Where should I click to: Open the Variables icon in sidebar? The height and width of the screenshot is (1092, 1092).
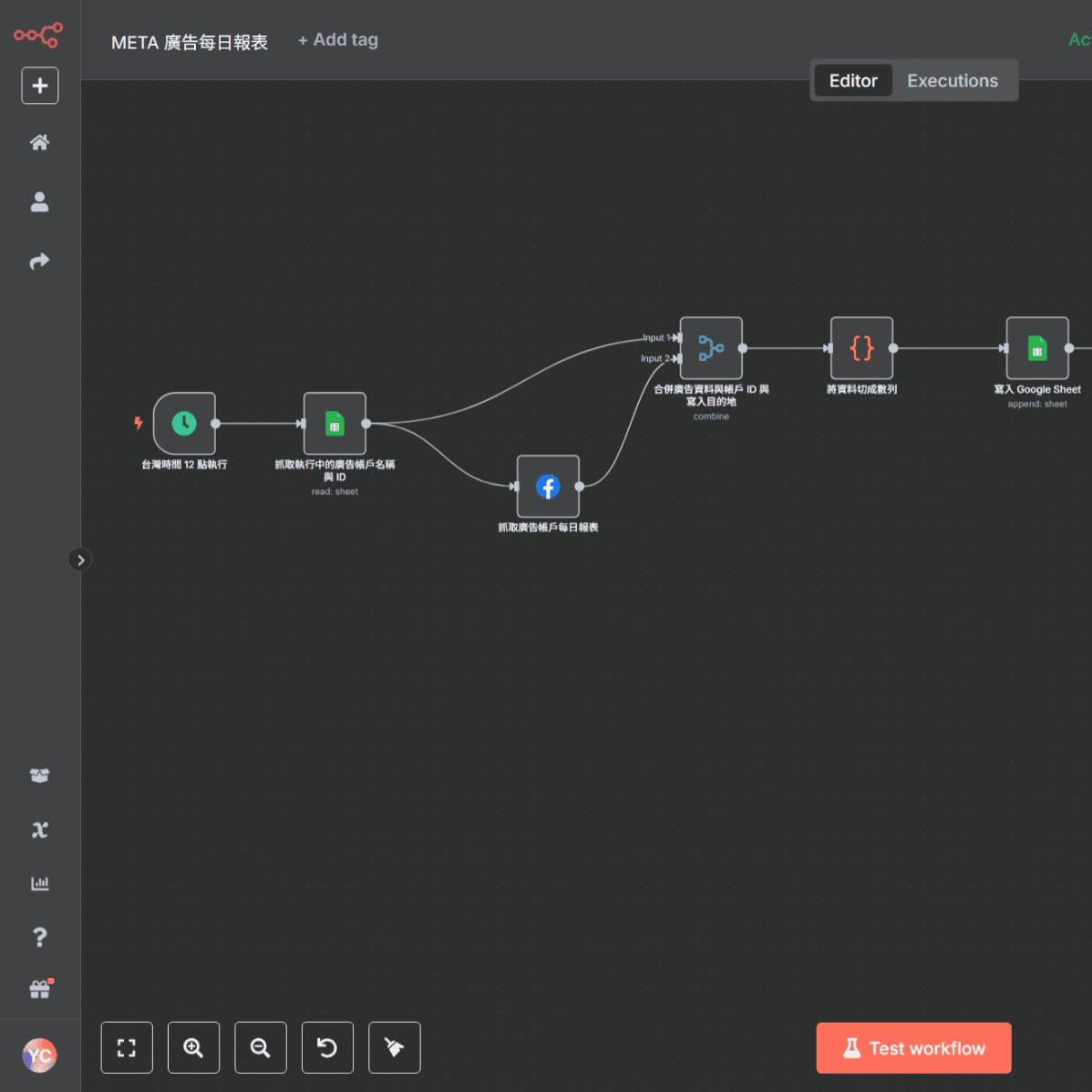[x=39, y=829]
